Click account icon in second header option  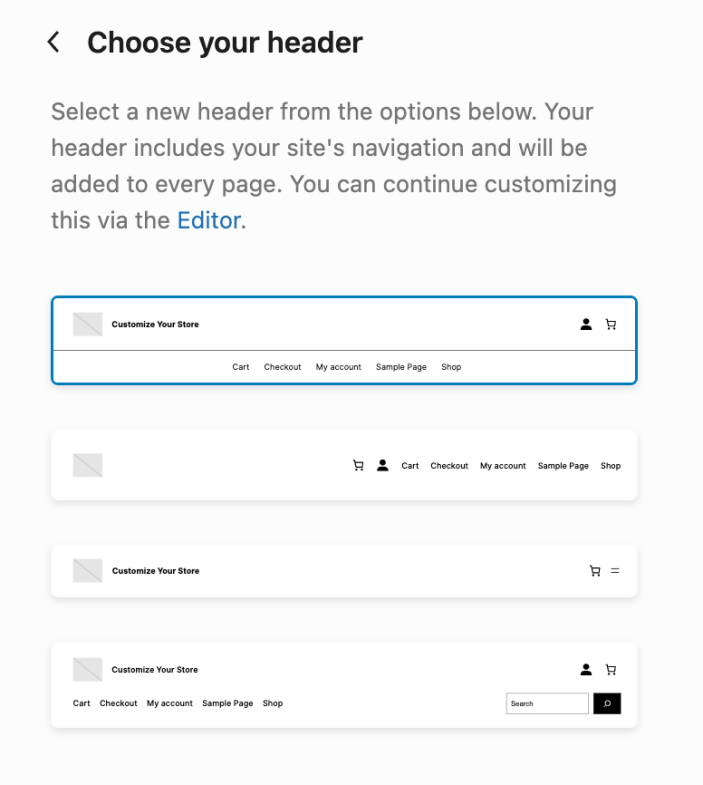(383, 466)
